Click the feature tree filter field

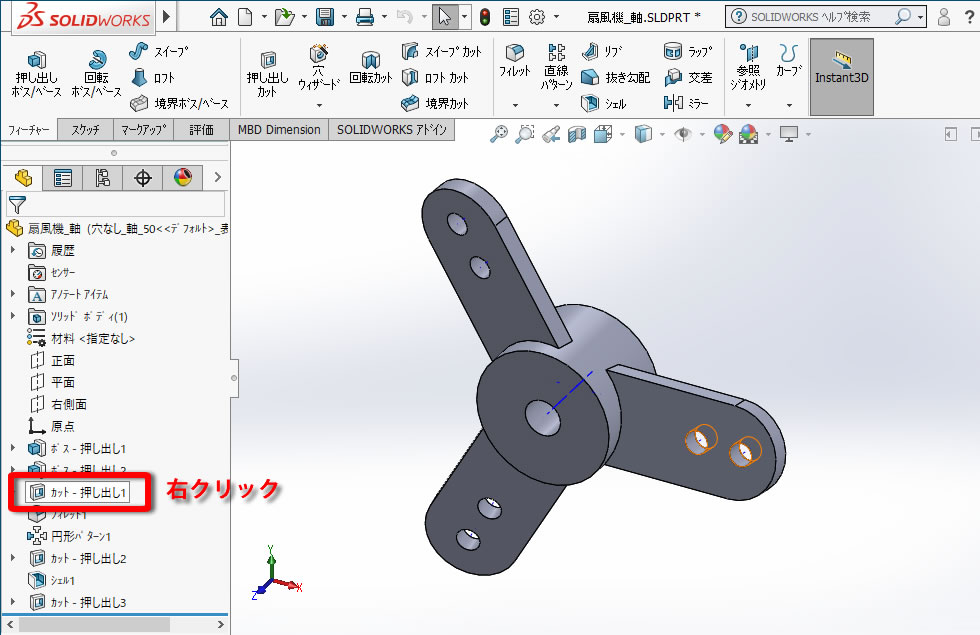click(x=116, y=204)
